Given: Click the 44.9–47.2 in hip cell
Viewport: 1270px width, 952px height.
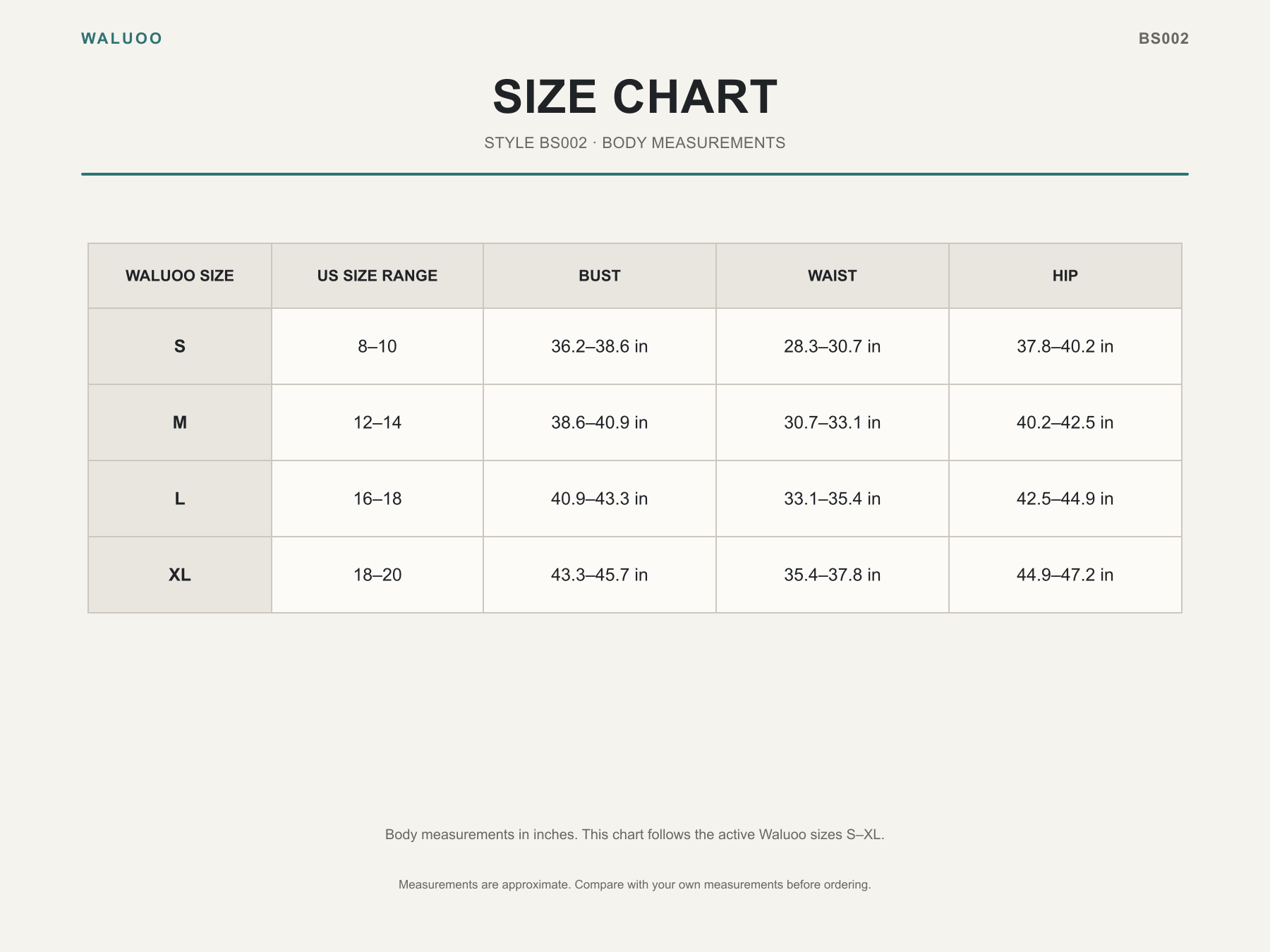Looking at the screenshot, I should [x=1065, y=575].
